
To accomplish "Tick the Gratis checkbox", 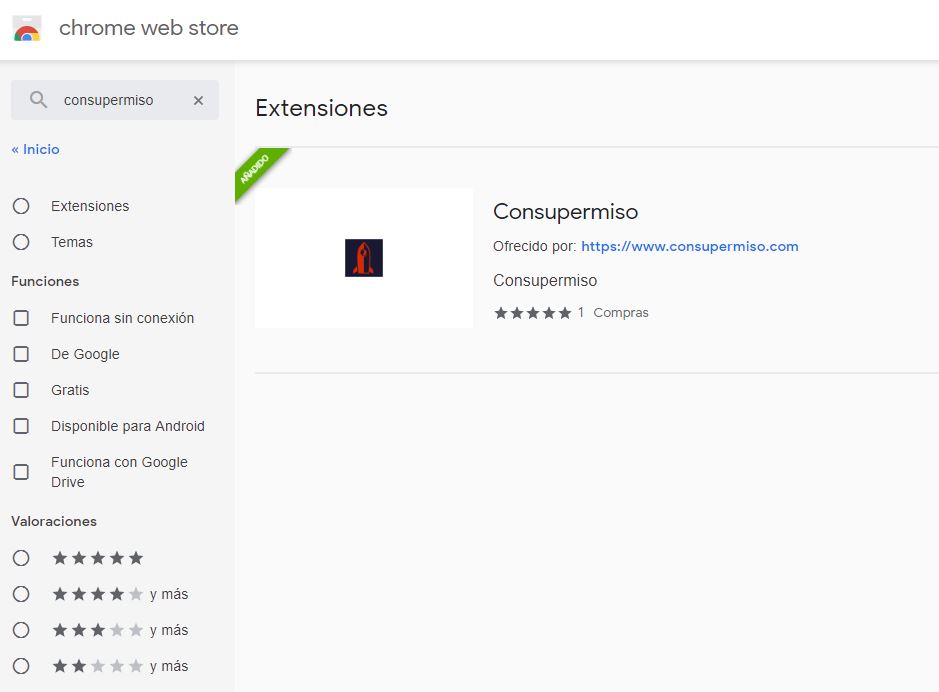I will [x=21, y=390].
